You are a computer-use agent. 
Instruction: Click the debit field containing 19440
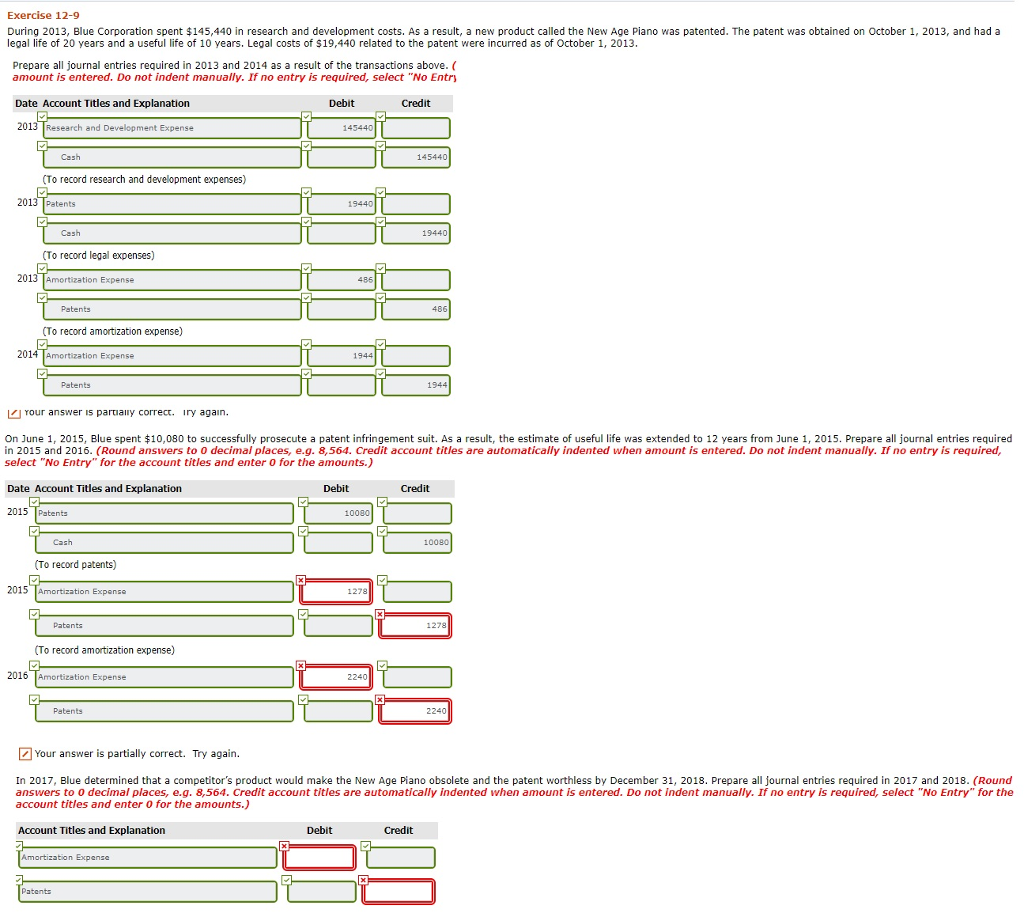coord(342,204)
